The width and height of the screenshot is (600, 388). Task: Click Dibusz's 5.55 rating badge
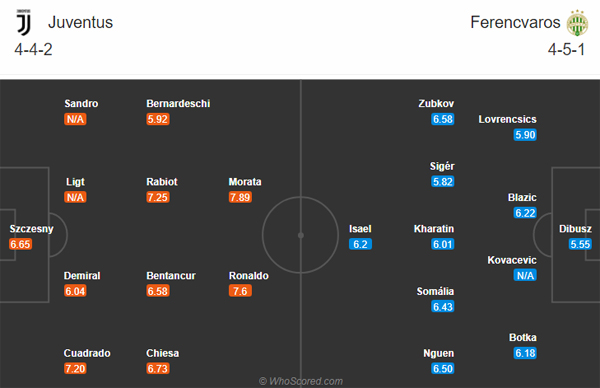point(580,244)
